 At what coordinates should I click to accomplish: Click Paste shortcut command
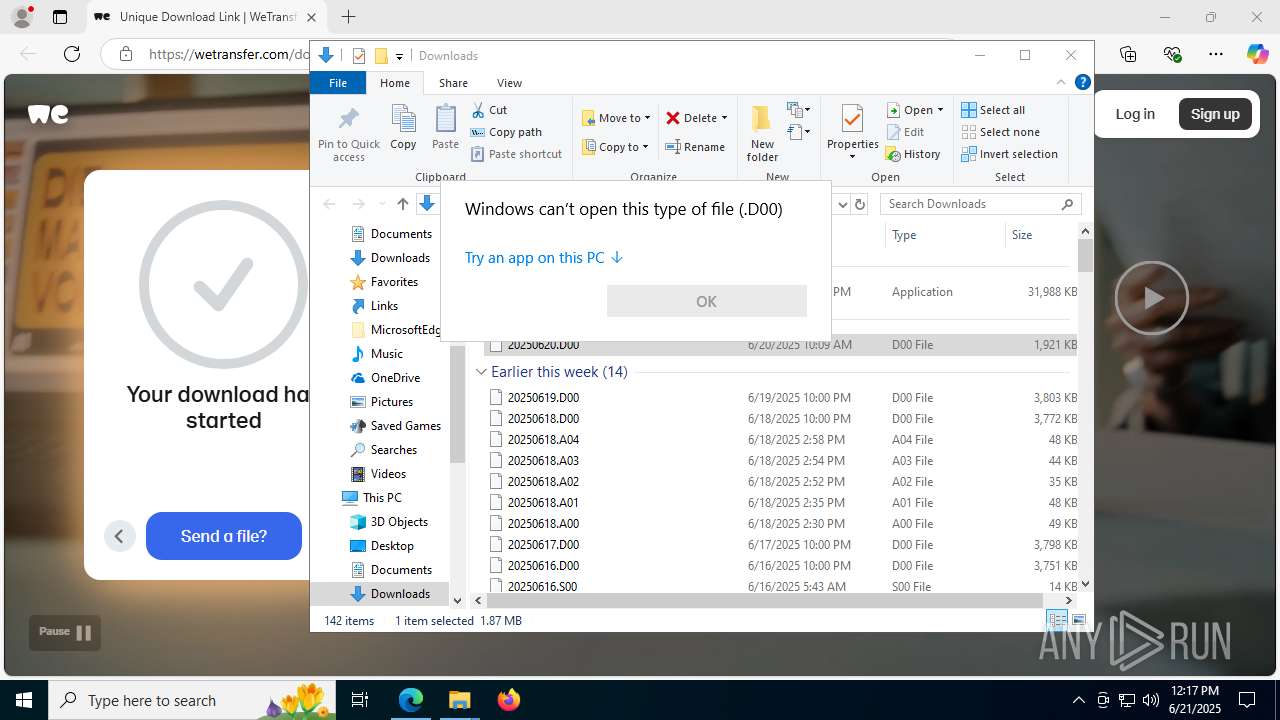pos(516,154)
